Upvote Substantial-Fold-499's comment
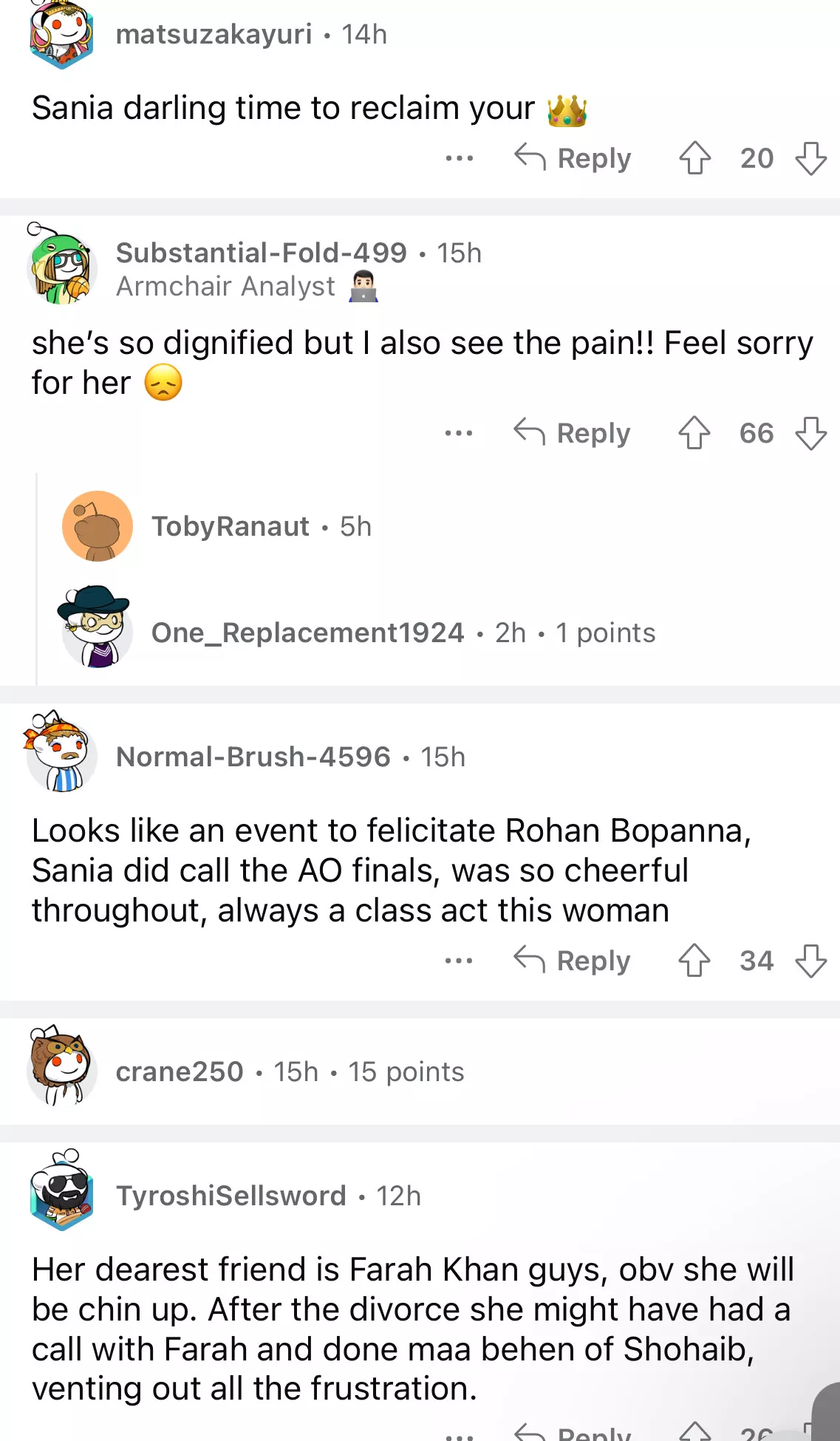The height and width of the screenshot is (1441, 840). click(x=694, y=433)
